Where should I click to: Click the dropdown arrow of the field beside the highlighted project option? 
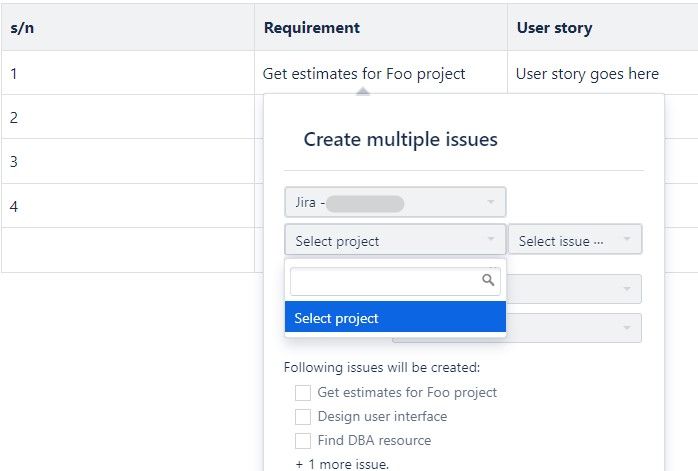[x=627, y=328]
